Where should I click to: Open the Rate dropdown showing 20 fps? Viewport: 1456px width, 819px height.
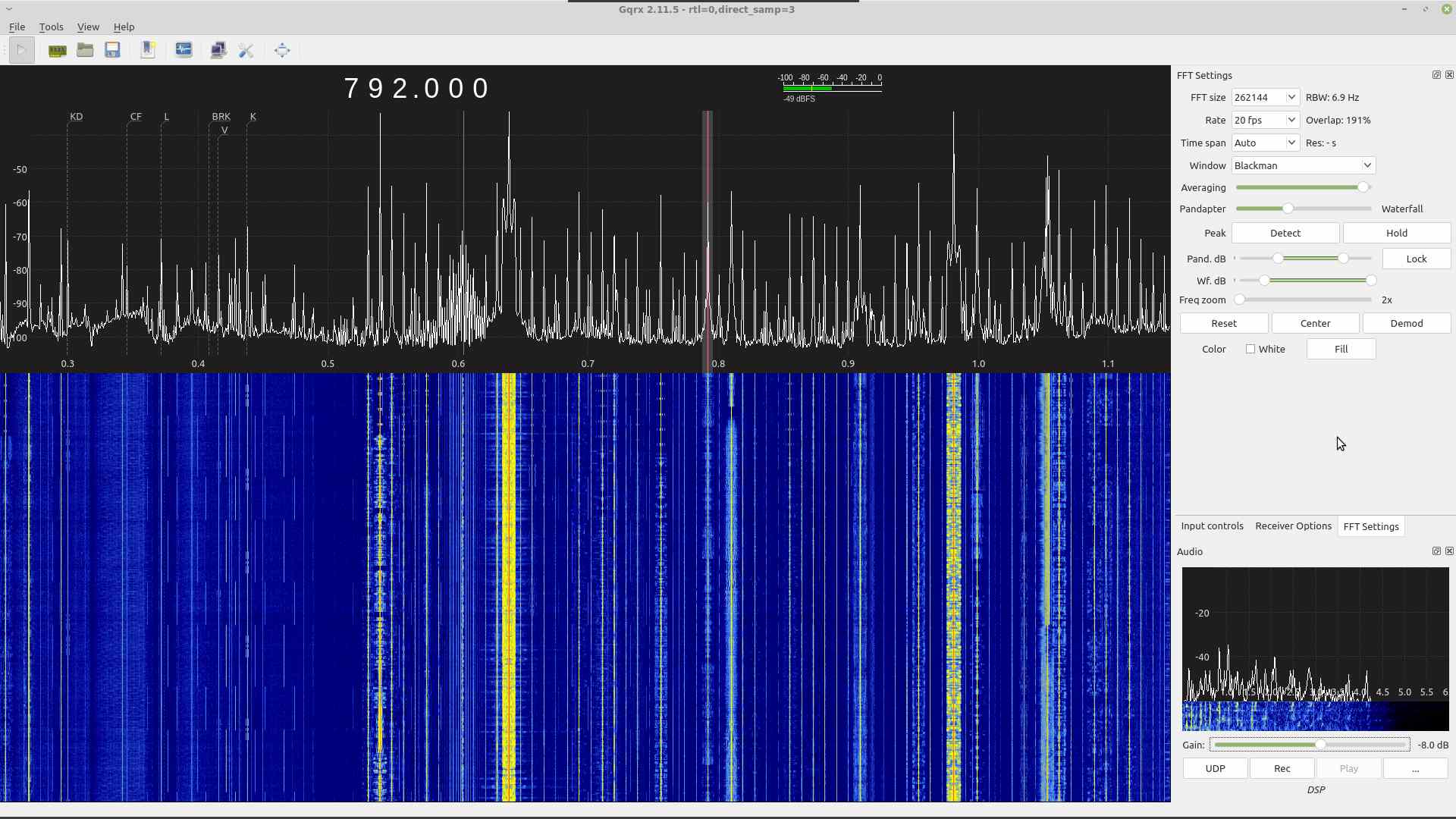[x=1265, y=121]
